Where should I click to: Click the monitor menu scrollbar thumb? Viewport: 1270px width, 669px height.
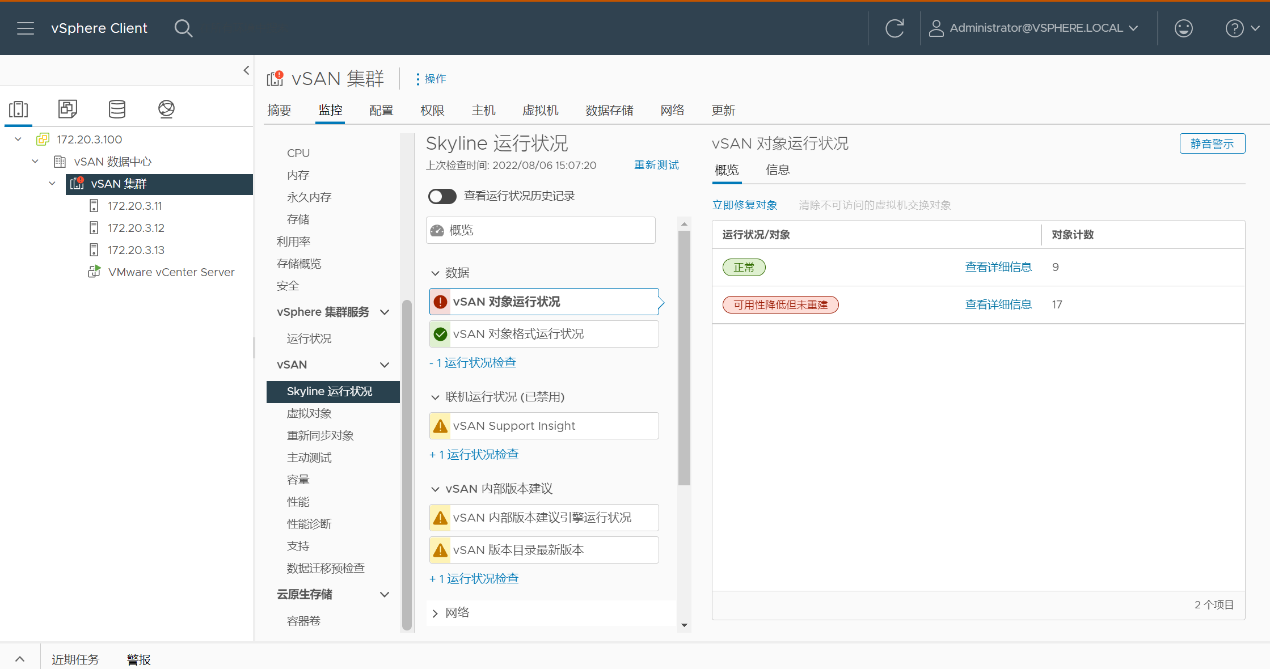tap(407, 464)
